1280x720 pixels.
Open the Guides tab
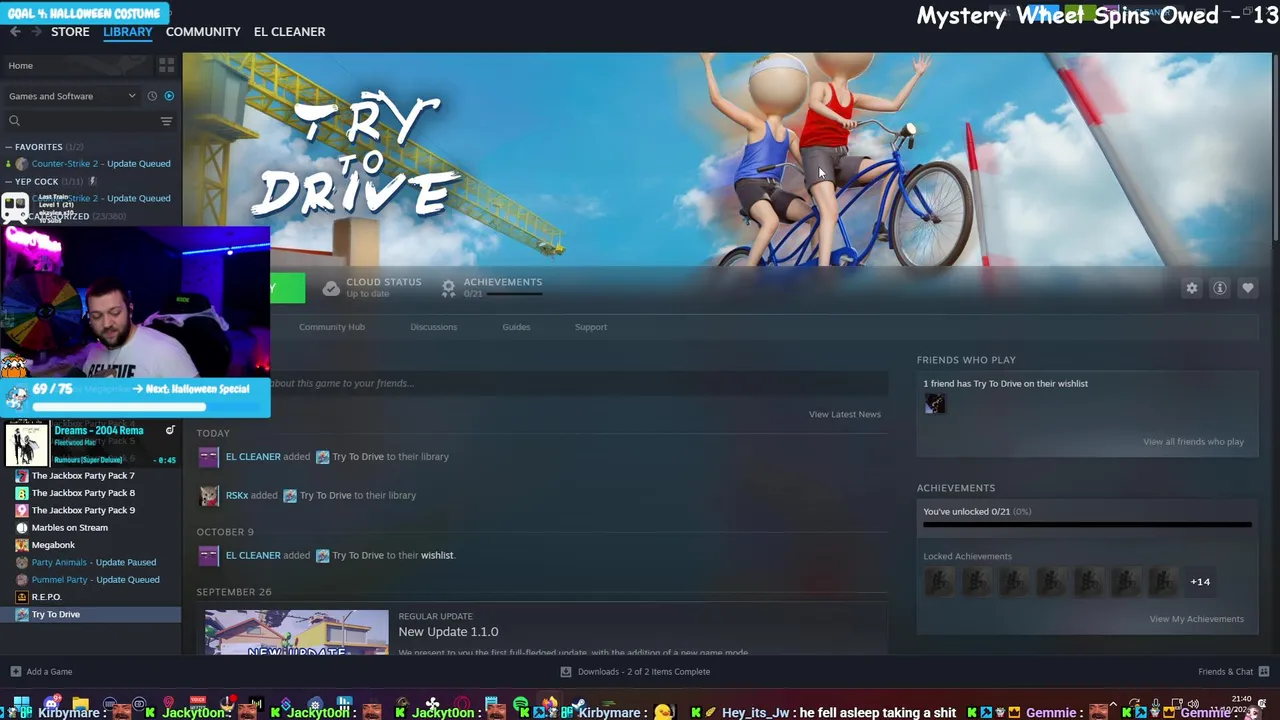[516, 327]
